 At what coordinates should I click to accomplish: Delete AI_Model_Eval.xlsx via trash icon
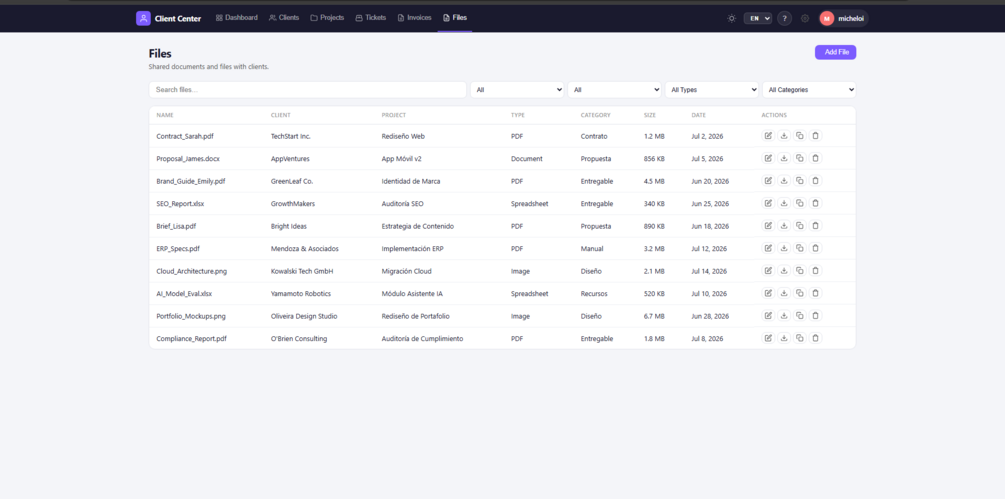point(815,293)
